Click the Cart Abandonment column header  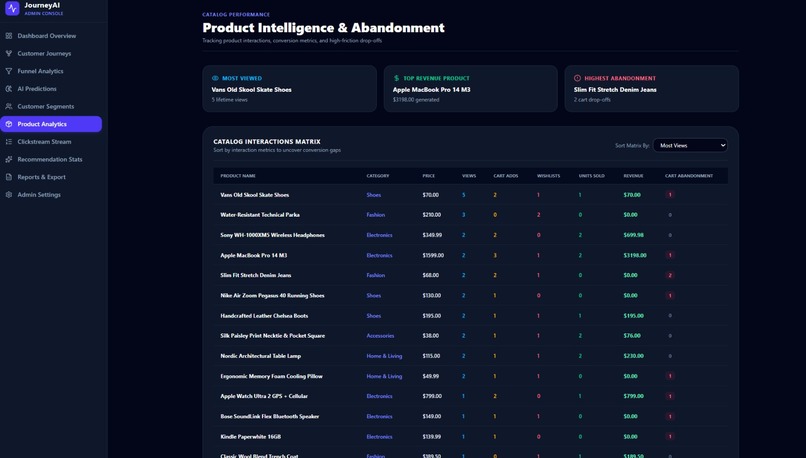tap(689, 176)
